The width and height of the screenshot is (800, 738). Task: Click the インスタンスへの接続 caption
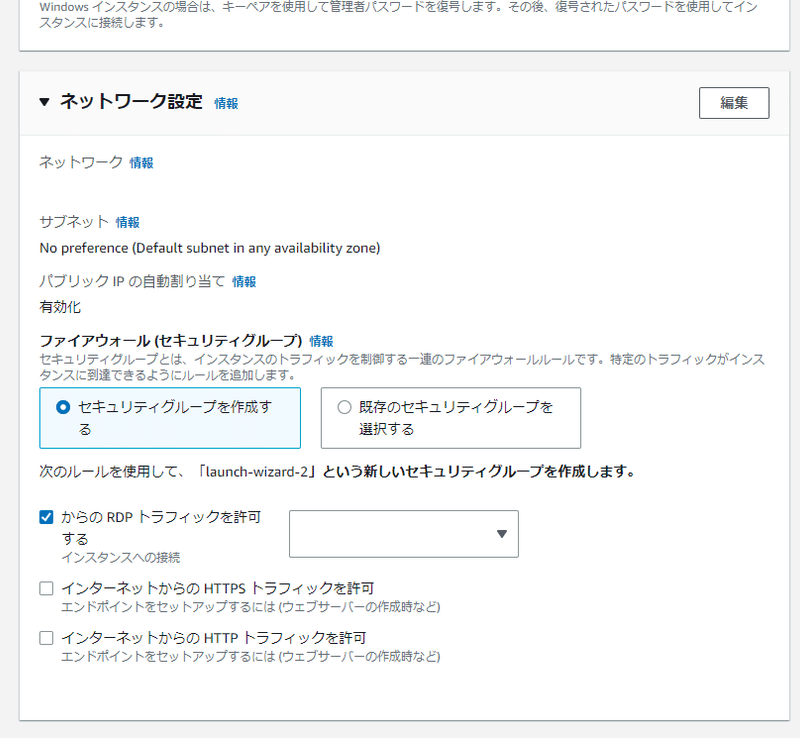click(x=121, y=557)
